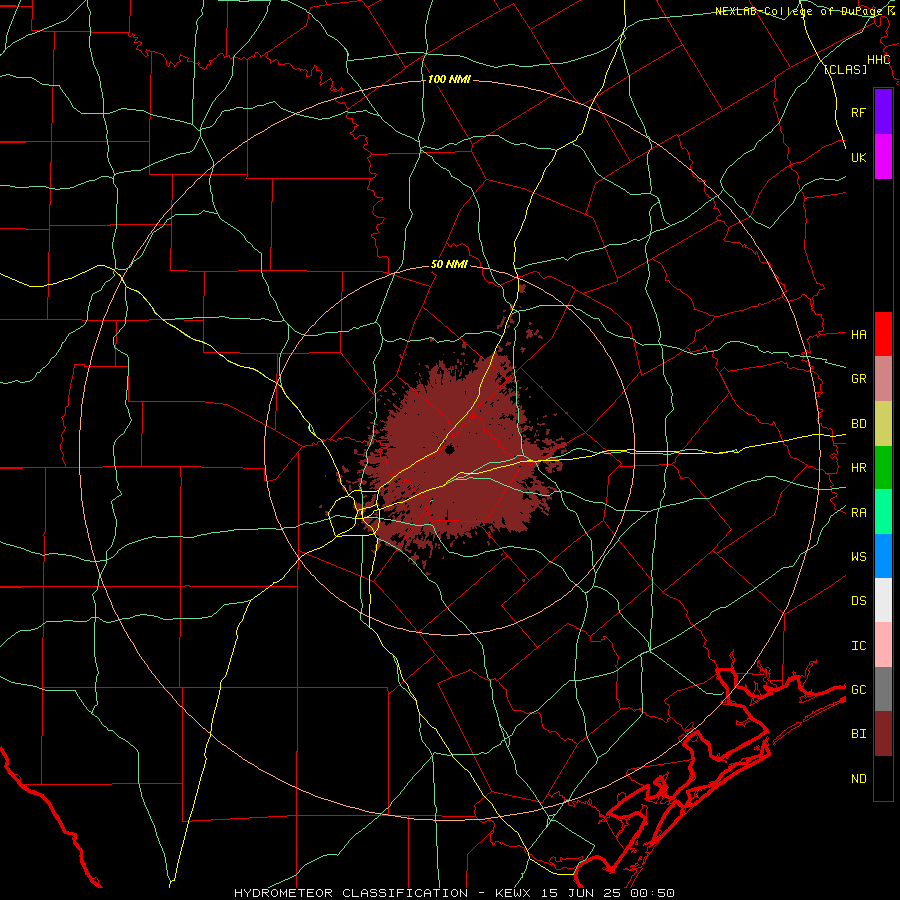
Task: Click the WS blue legend swatch
Action: [883, 556]
